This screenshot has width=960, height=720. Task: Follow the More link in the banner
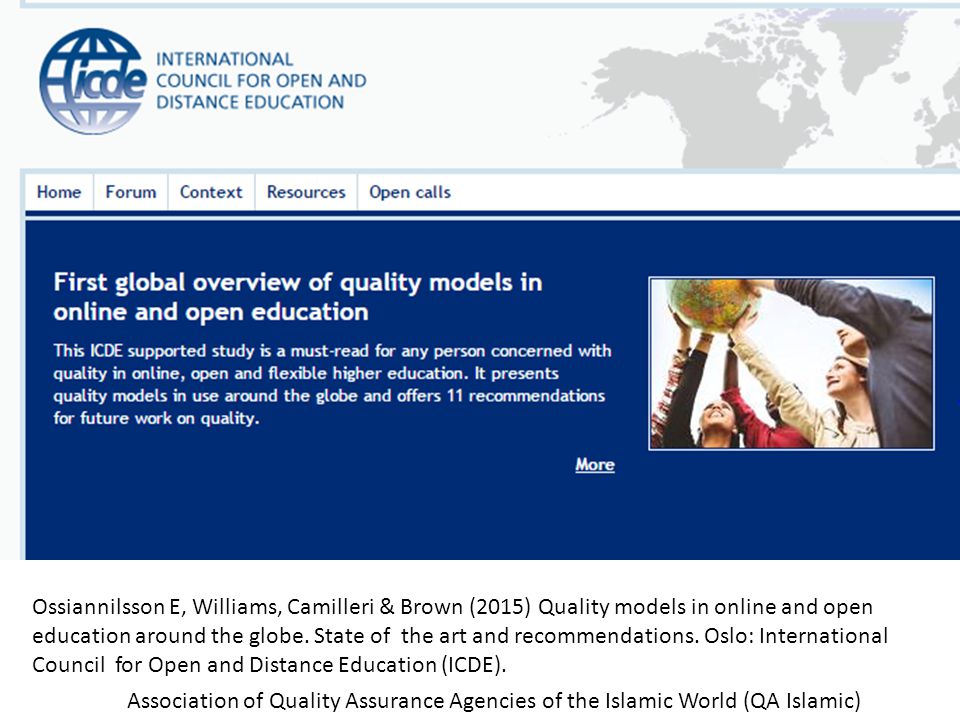click(594, 465)
